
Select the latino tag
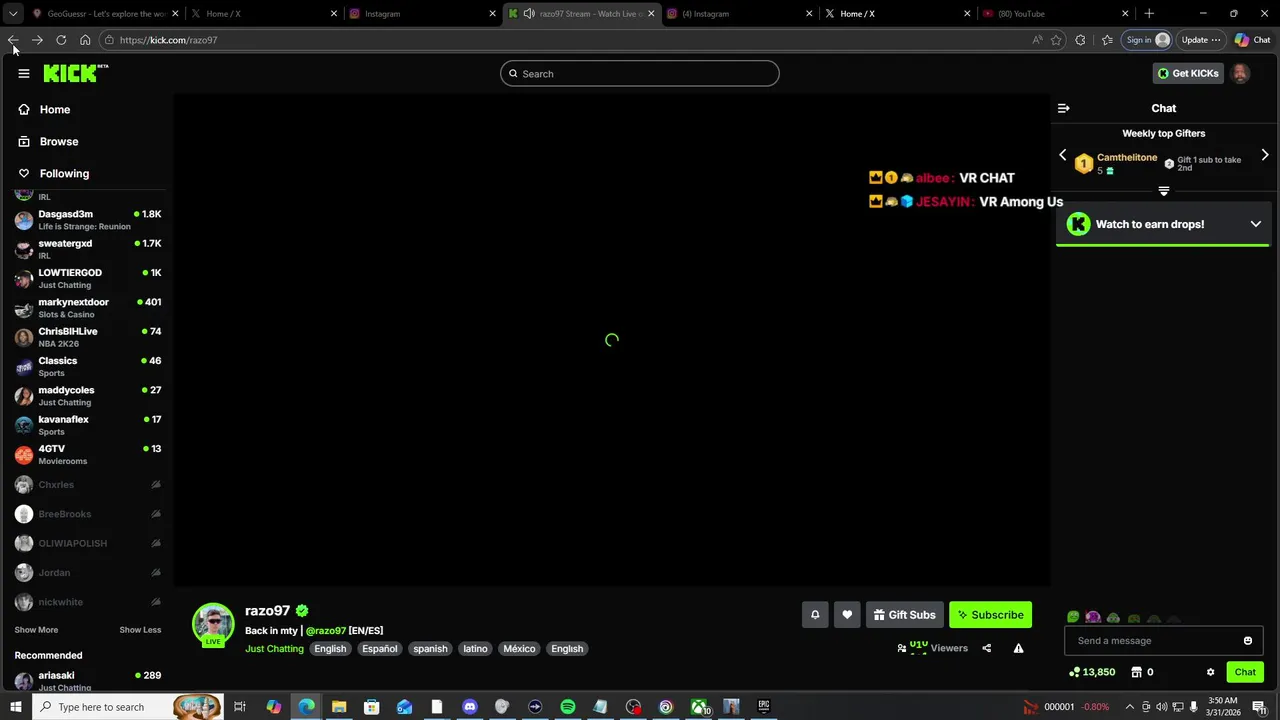click(x=475, y=648)
